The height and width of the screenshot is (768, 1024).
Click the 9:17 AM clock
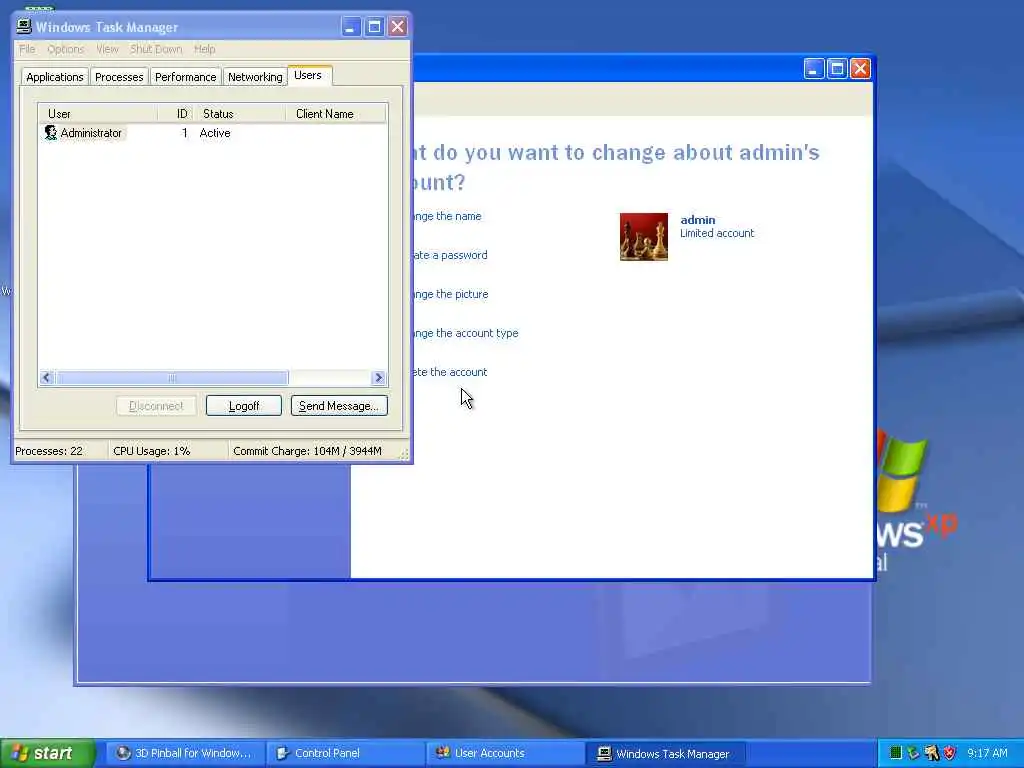[x=987, y=753]
